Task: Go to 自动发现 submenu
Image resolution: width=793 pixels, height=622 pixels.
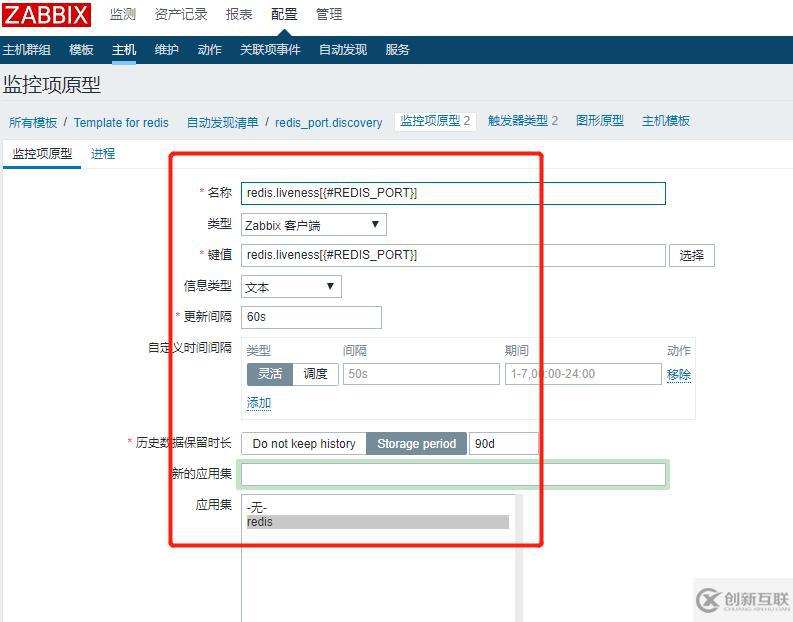Action: [x=343, y=50]
